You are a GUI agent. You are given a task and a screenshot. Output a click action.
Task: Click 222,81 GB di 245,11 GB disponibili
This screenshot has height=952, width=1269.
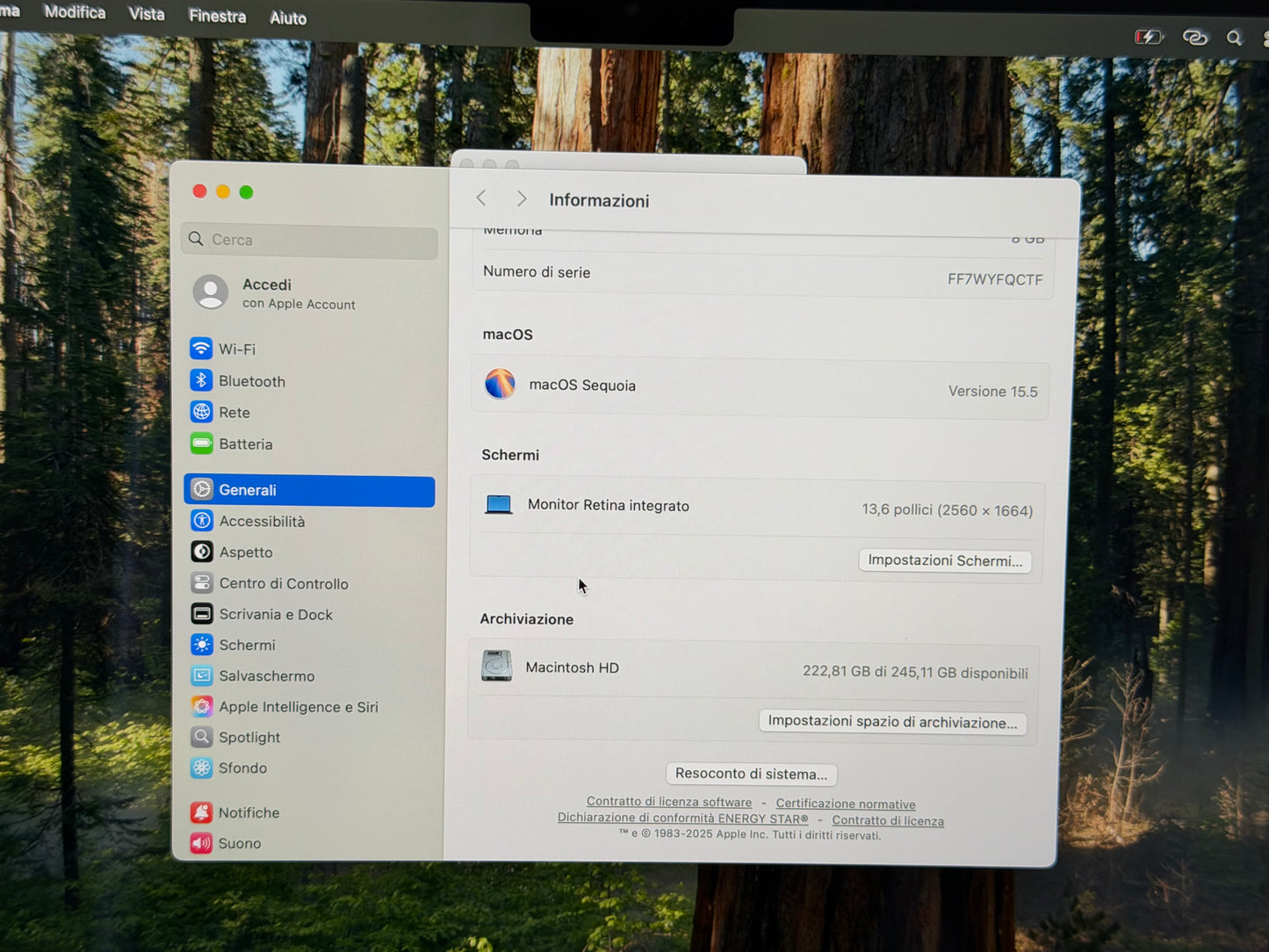(915, 672)
